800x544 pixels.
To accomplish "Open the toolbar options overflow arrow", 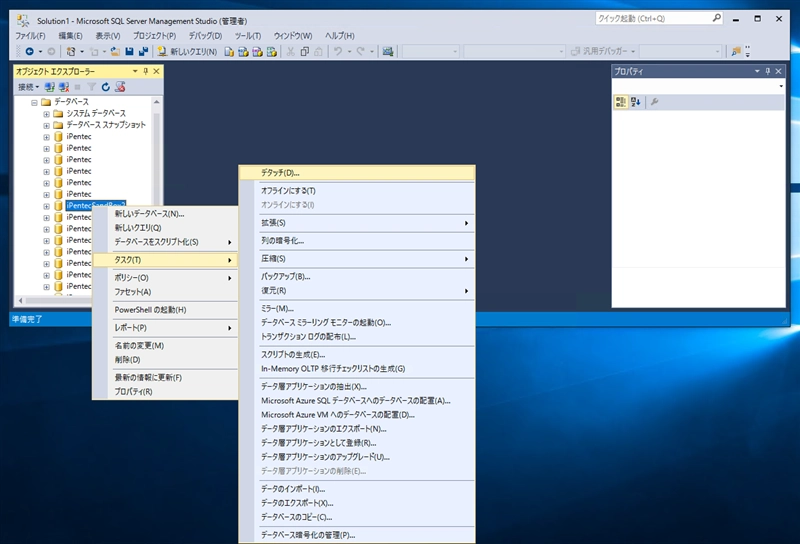I will pos(748,51).
